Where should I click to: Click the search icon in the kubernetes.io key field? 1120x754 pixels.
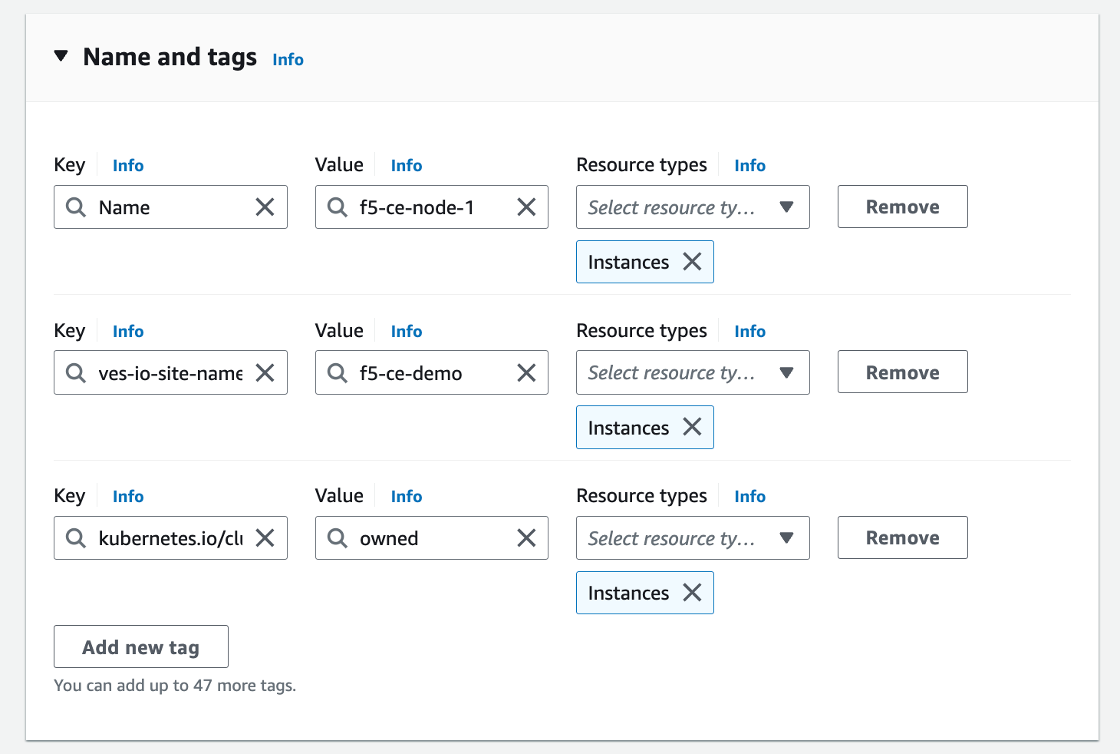[x=75, y=538]
